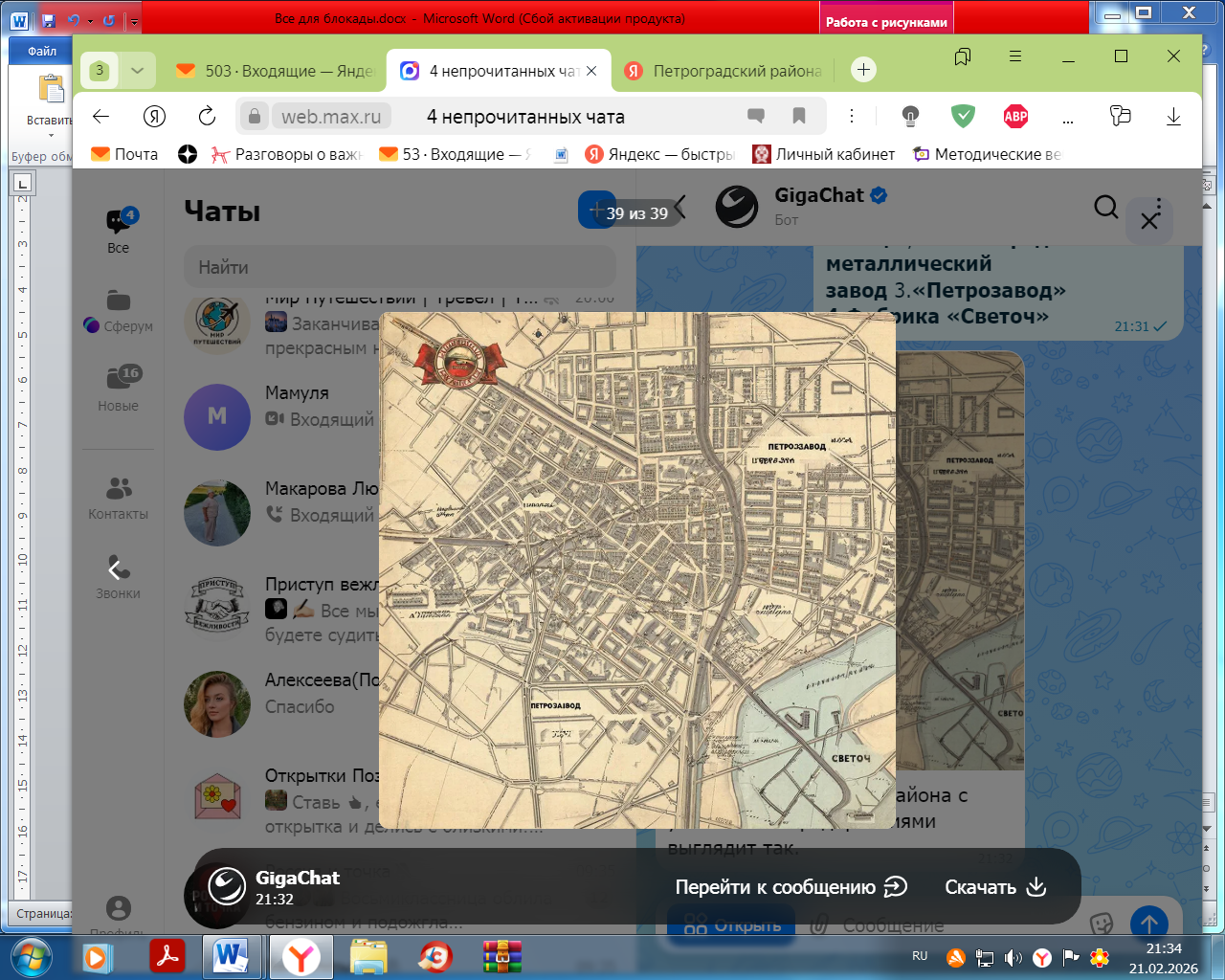Open the Открытки chat row
The width and height of the screenshot is (1225, 980).
(x=400, y=800)
